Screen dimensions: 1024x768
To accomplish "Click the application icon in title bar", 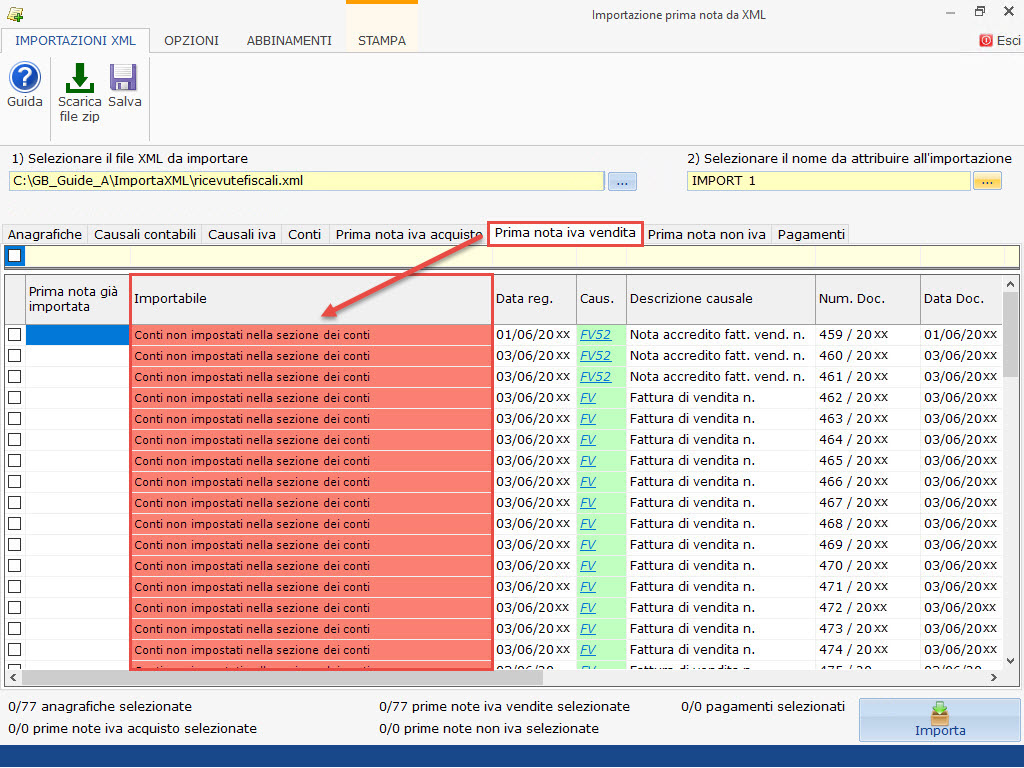I will (x=15, y=14).
